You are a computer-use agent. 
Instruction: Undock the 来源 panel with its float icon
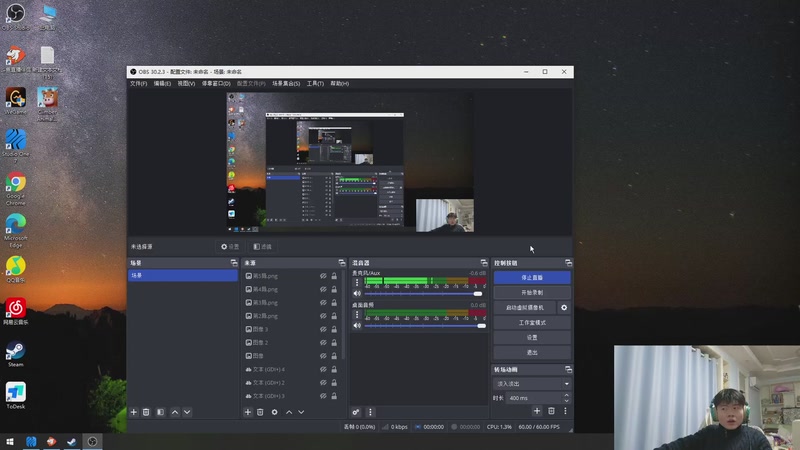342,263
